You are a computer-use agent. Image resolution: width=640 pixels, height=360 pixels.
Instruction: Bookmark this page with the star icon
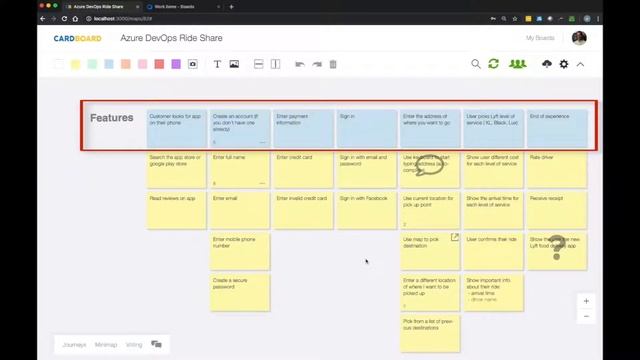(x=515, y=19)
